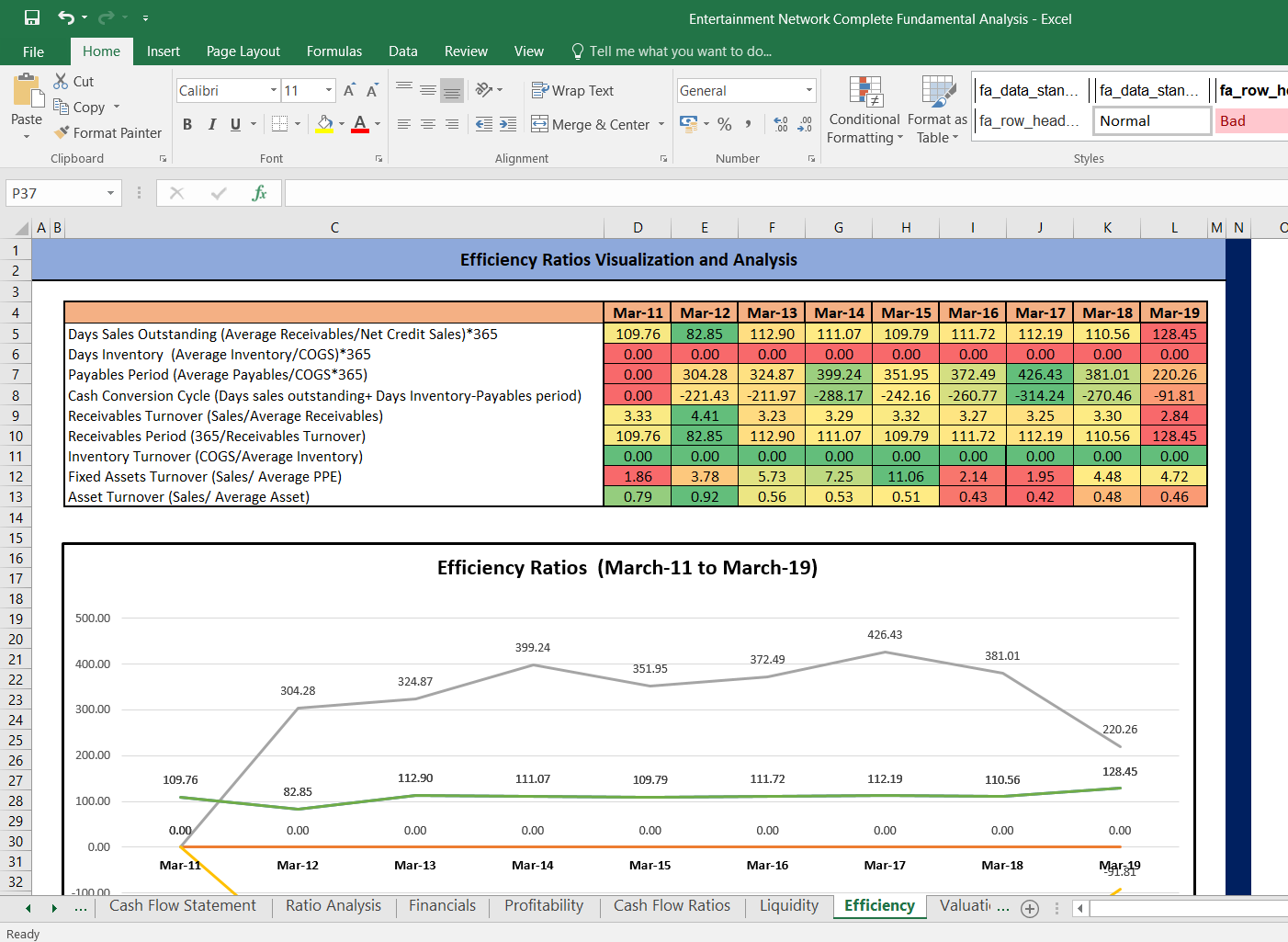Click inside the formula bar
1288x942 pixels.
[x=785, y=193]
